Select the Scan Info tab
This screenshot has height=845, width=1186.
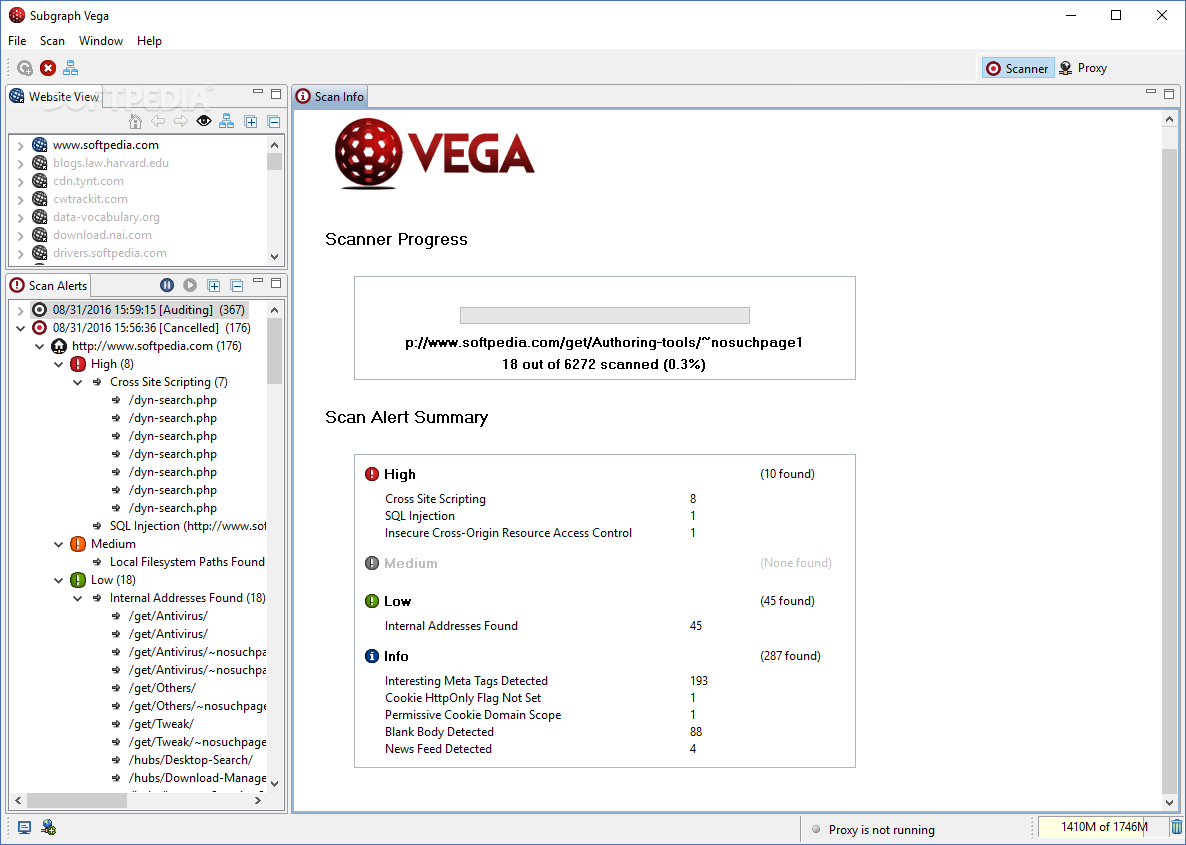point(330,97)
